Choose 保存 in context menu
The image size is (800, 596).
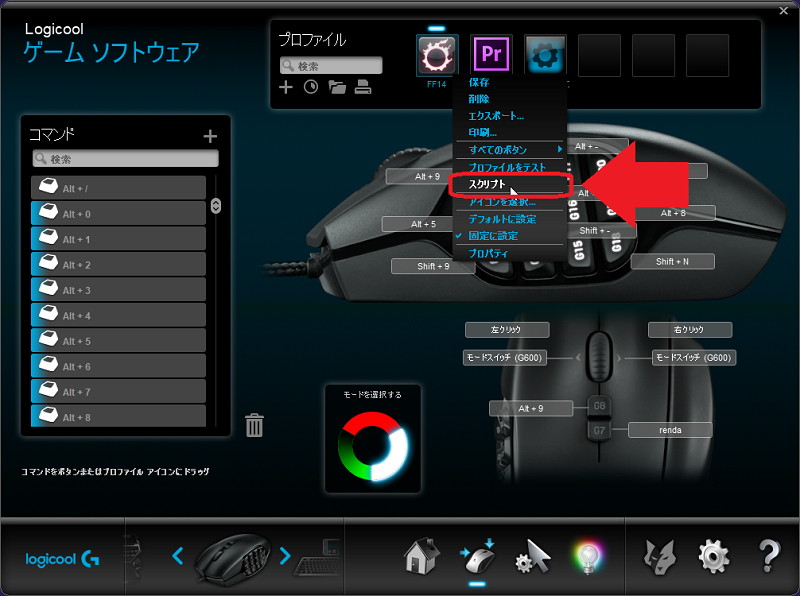[x=479, y=82]
